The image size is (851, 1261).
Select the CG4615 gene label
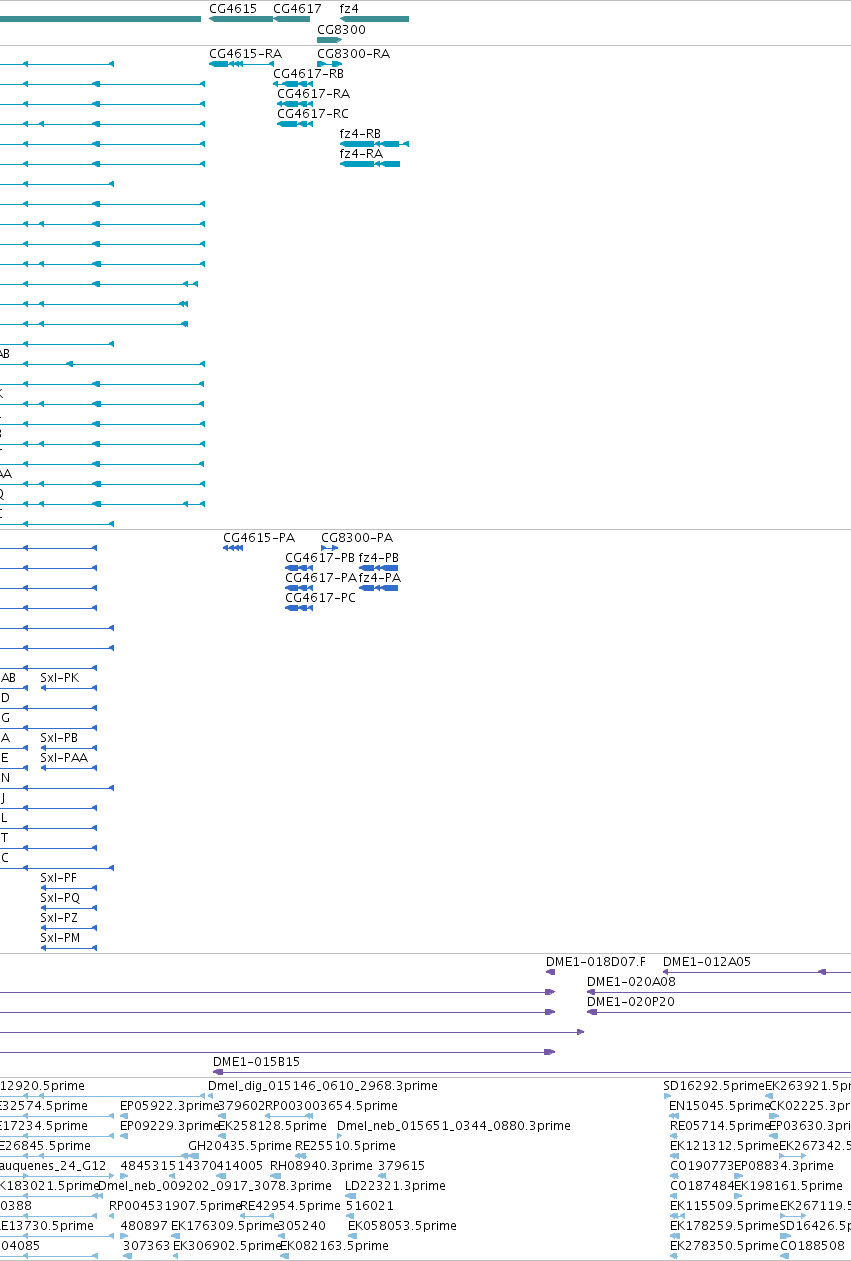tap(233, 8)
